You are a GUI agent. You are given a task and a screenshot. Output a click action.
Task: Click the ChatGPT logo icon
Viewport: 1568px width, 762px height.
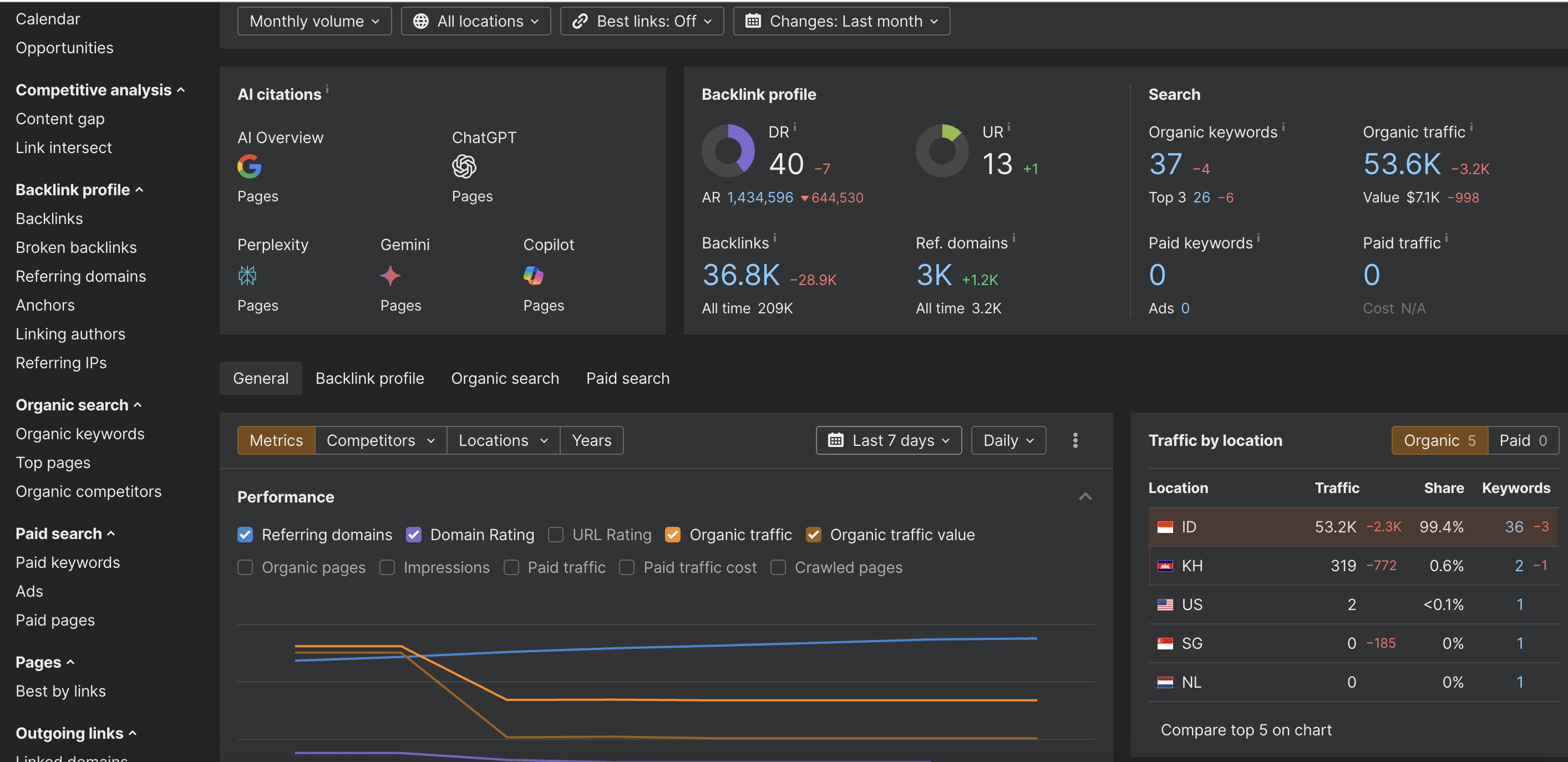point(464,166)
